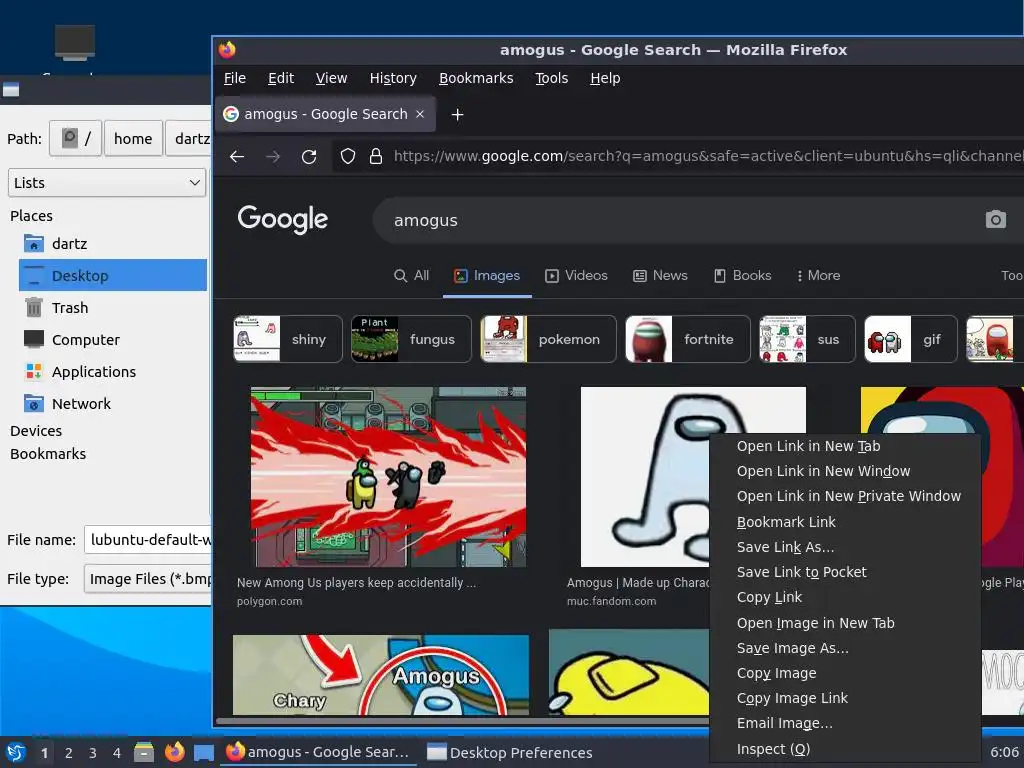This screenshot has width=1024, height=768.
Task: Go back with Firefox back arrow
Action: [237, 156]
